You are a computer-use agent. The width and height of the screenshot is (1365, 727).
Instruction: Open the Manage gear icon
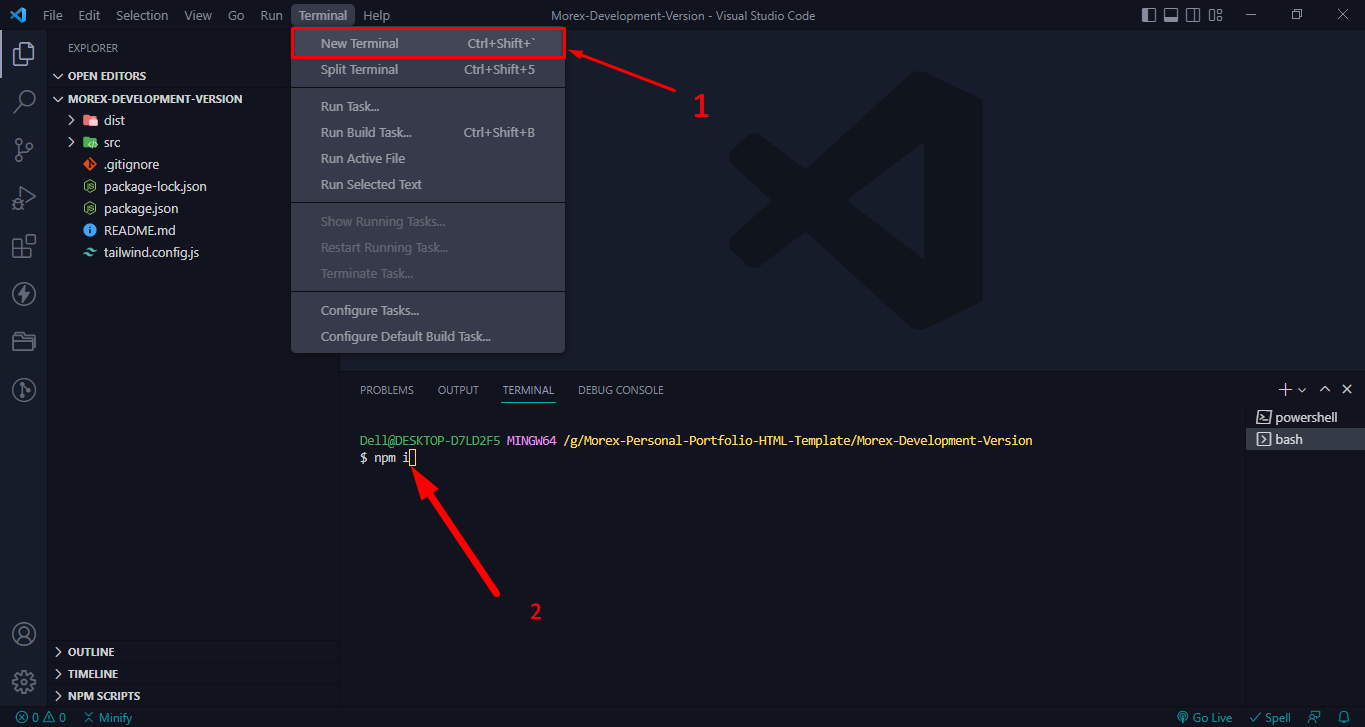pos(24,682)
